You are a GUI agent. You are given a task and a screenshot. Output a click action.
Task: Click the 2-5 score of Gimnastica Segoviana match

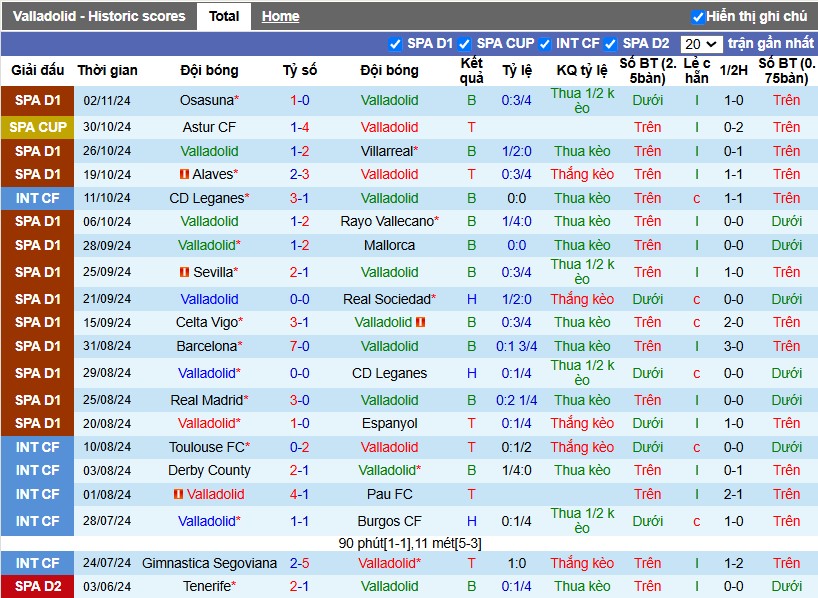pyautogui.click(x=299, y=563)
